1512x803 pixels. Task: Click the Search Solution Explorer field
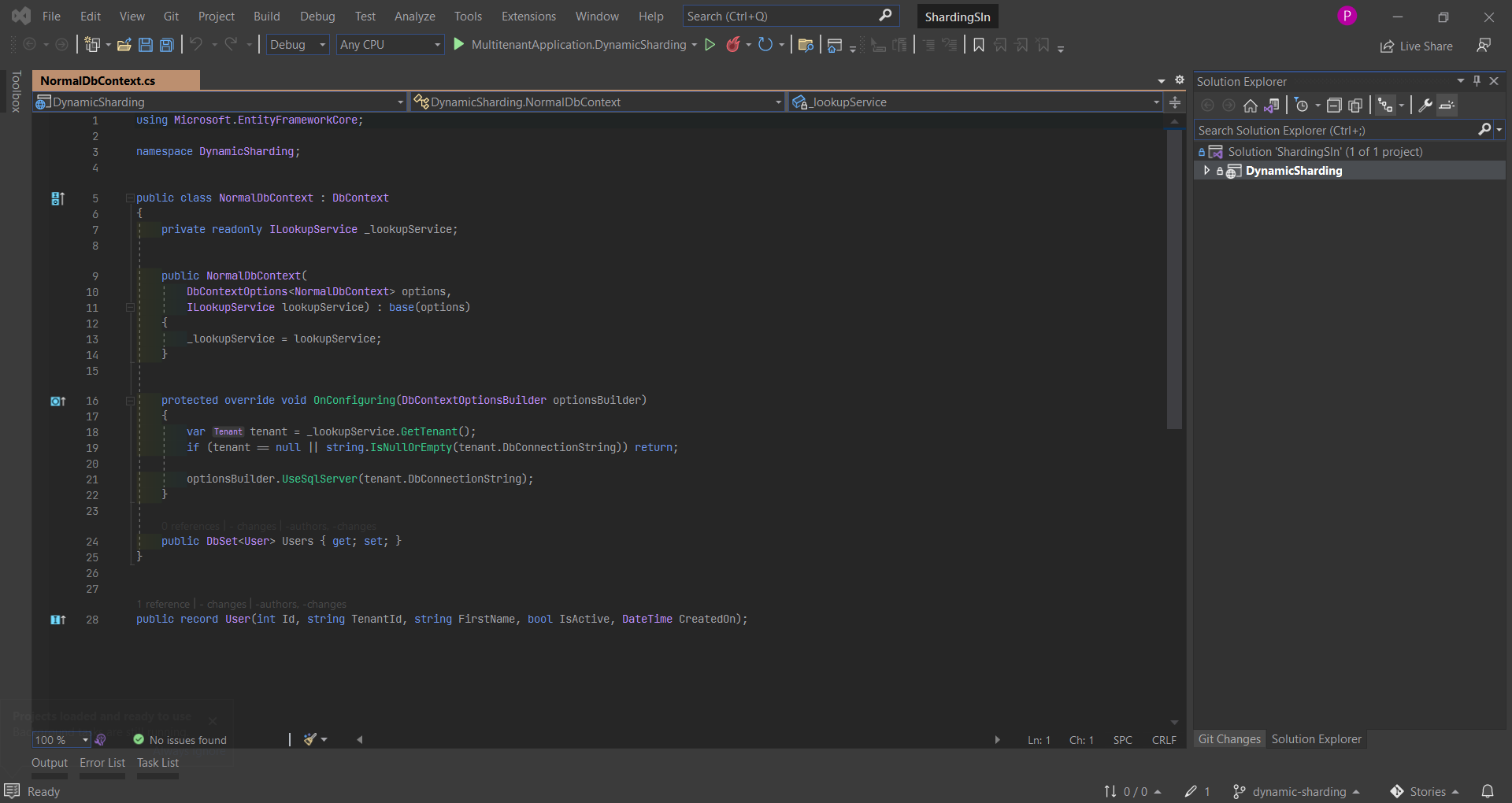coord(1336,130)
